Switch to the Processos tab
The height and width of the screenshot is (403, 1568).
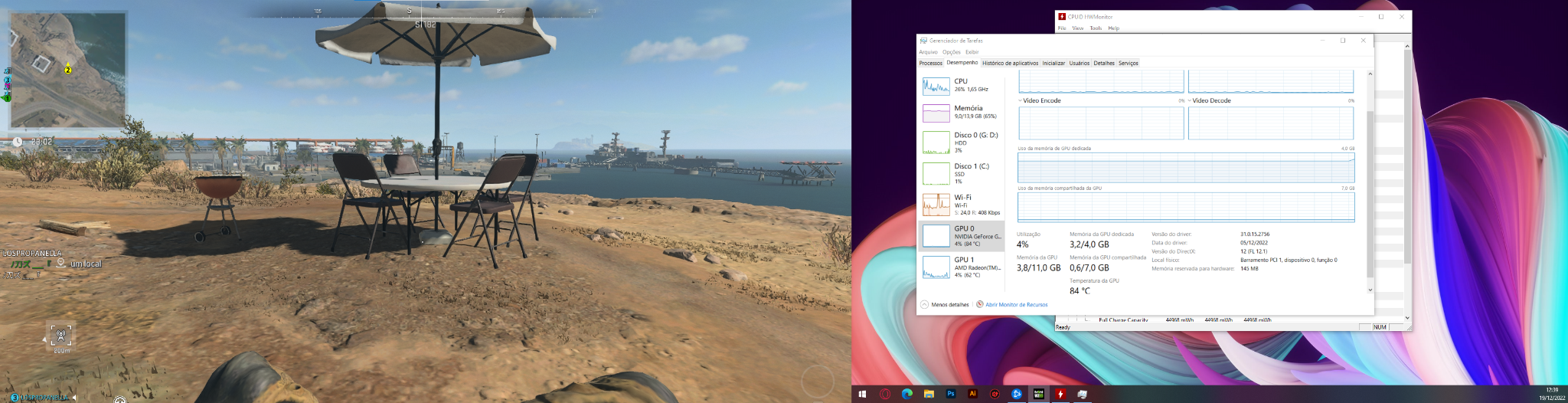(930, 63)
